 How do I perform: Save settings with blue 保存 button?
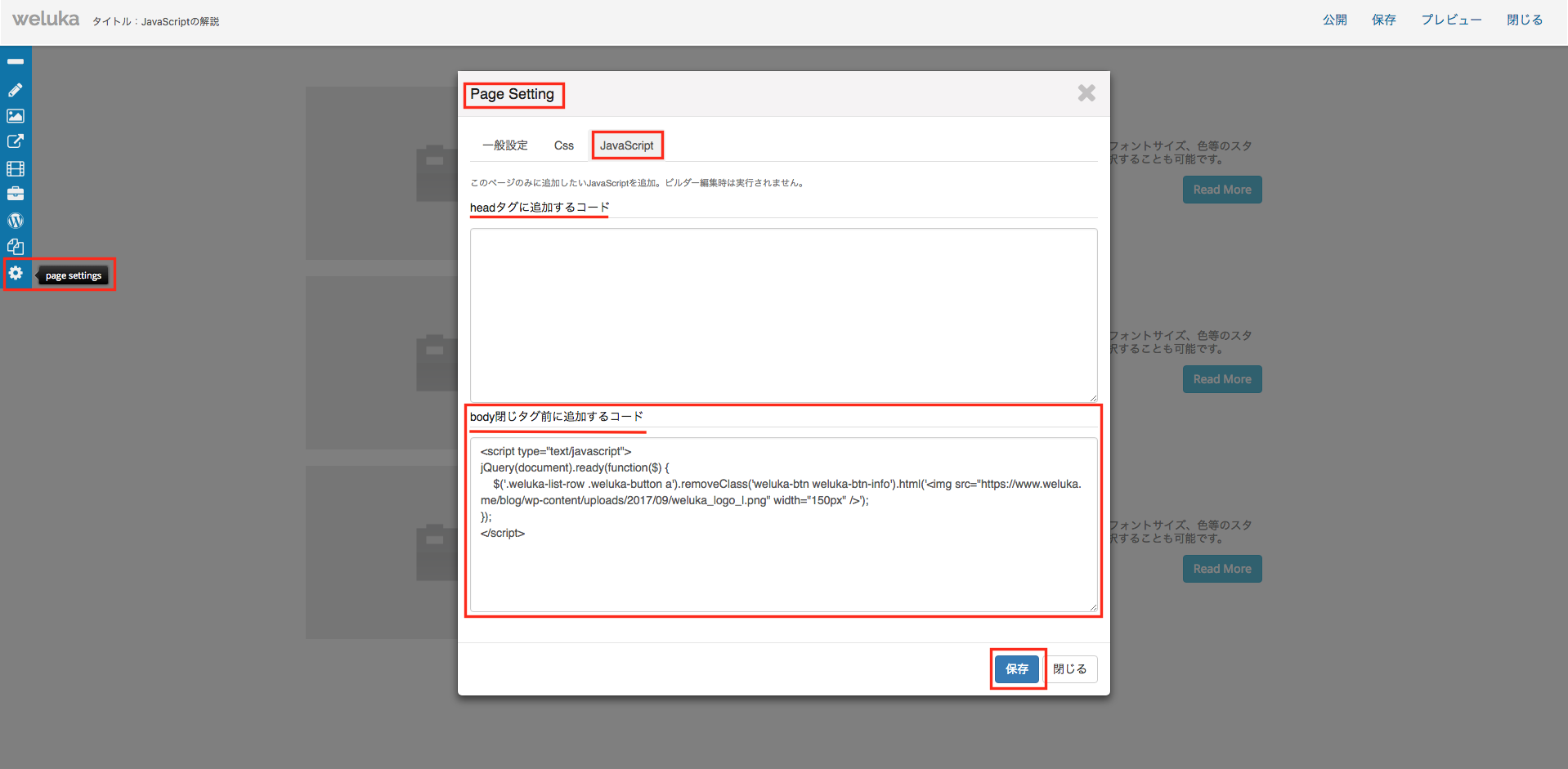point(1017,669)
